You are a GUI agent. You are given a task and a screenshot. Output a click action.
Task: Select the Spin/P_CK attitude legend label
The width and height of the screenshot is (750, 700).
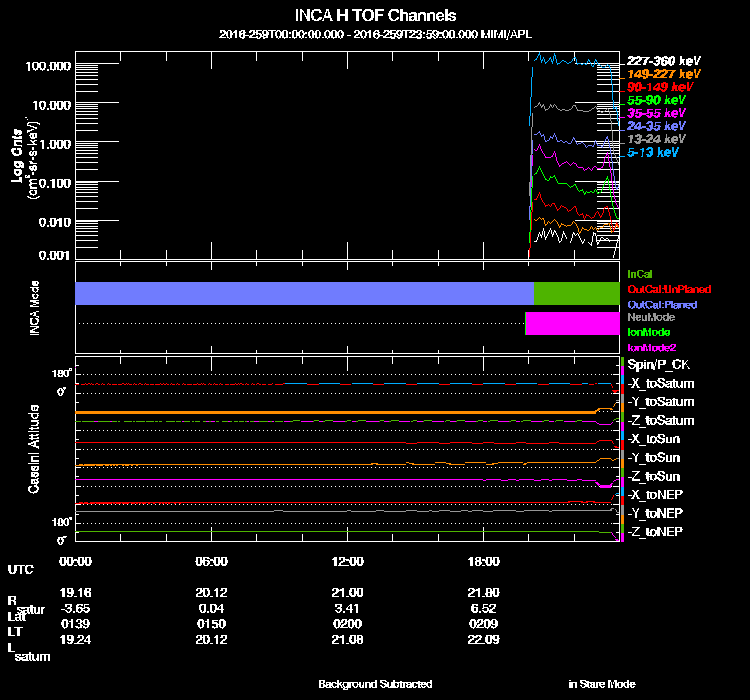(657, 365)
